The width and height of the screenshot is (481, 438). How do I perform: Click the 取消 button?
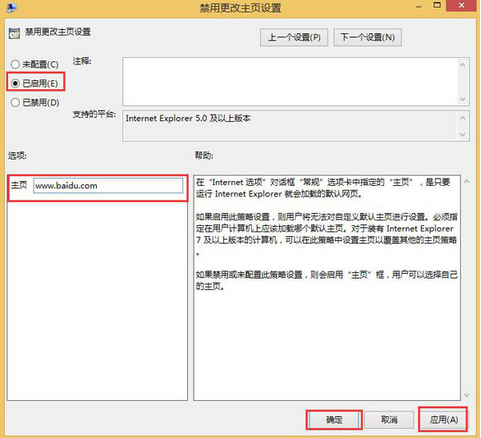click(x=389, y=419)
